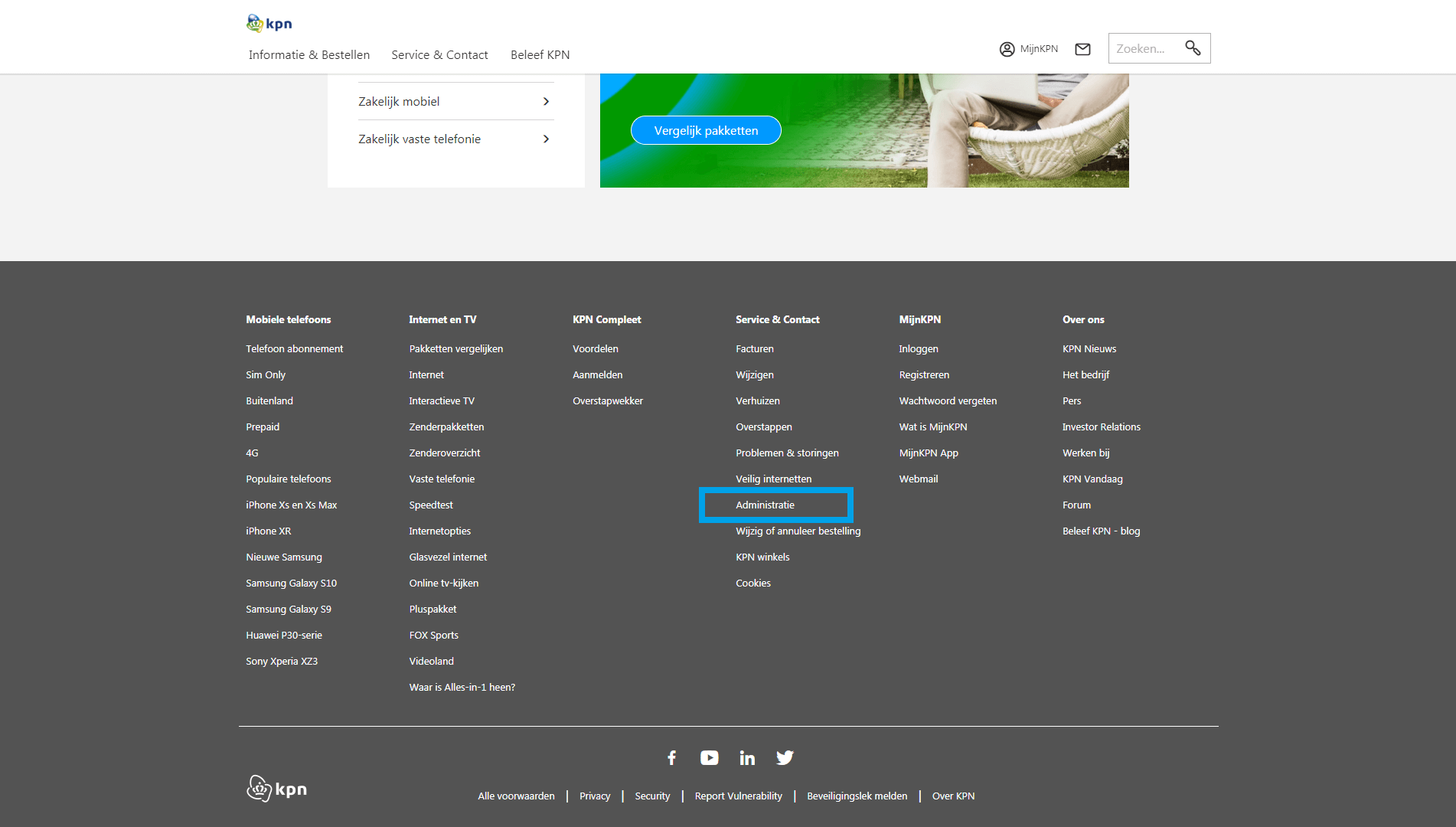Expand the Zakelijk mobiel chevron
This screenshot has width=1456, height=827.
point(546,101)
